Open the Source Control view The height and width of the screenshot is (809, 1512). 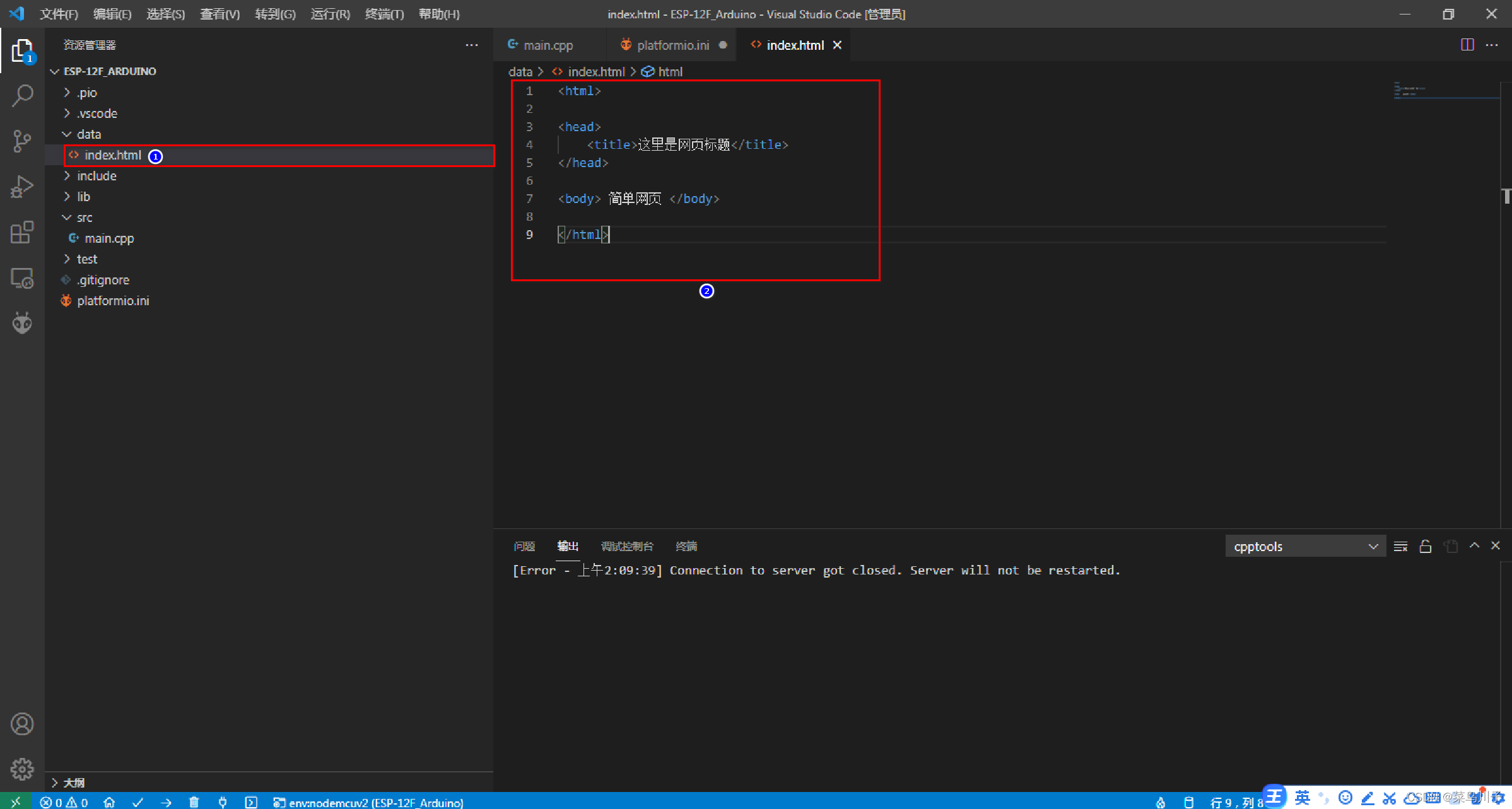pyautogui.click(x=22, y=141)
